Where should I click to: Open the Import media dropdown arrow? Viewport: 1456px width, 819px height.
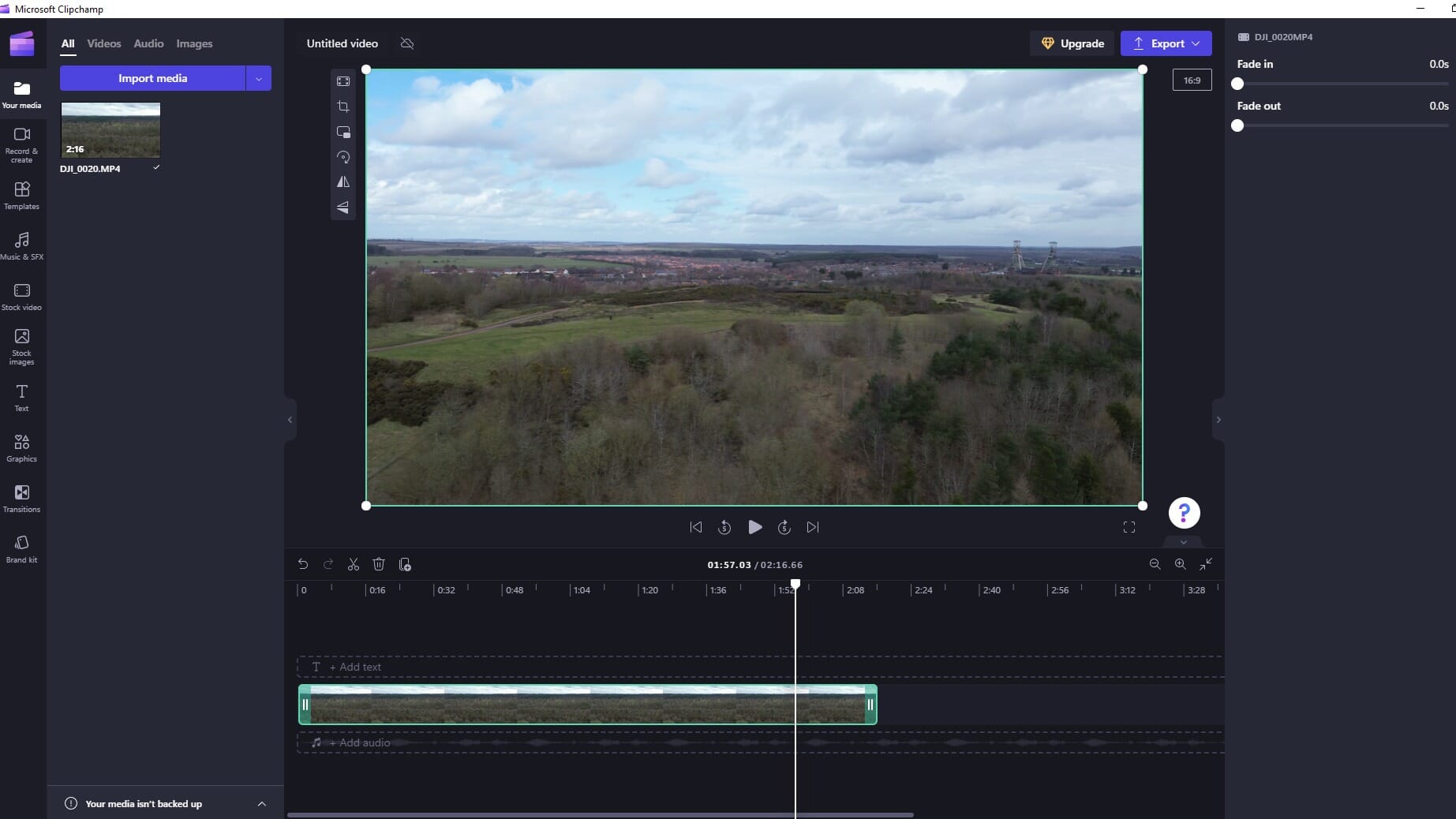(258, 78)
